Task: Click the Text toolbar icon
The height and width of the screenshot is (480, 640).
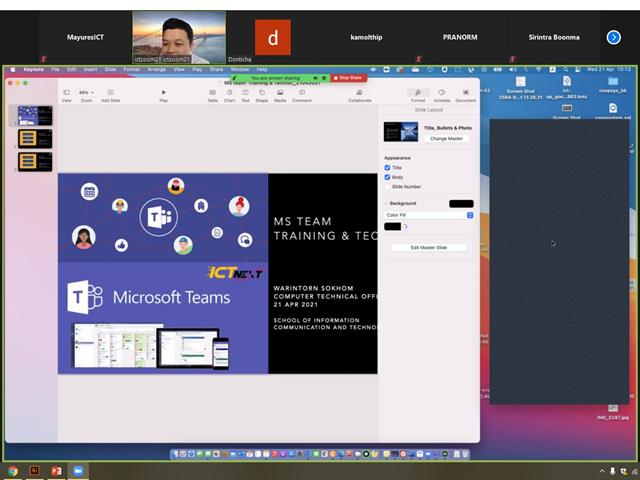Action: [x=245, y=93]
